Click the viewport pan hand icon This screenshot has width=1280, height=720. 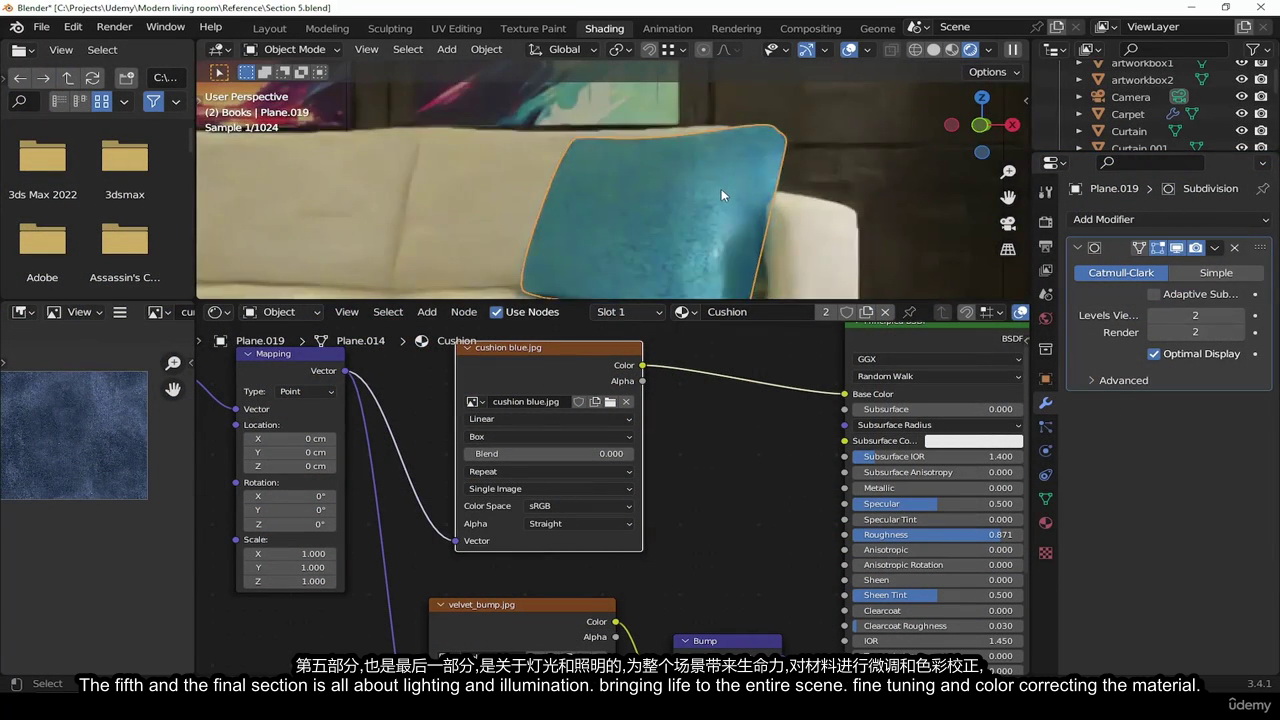tap(1008, 198)
